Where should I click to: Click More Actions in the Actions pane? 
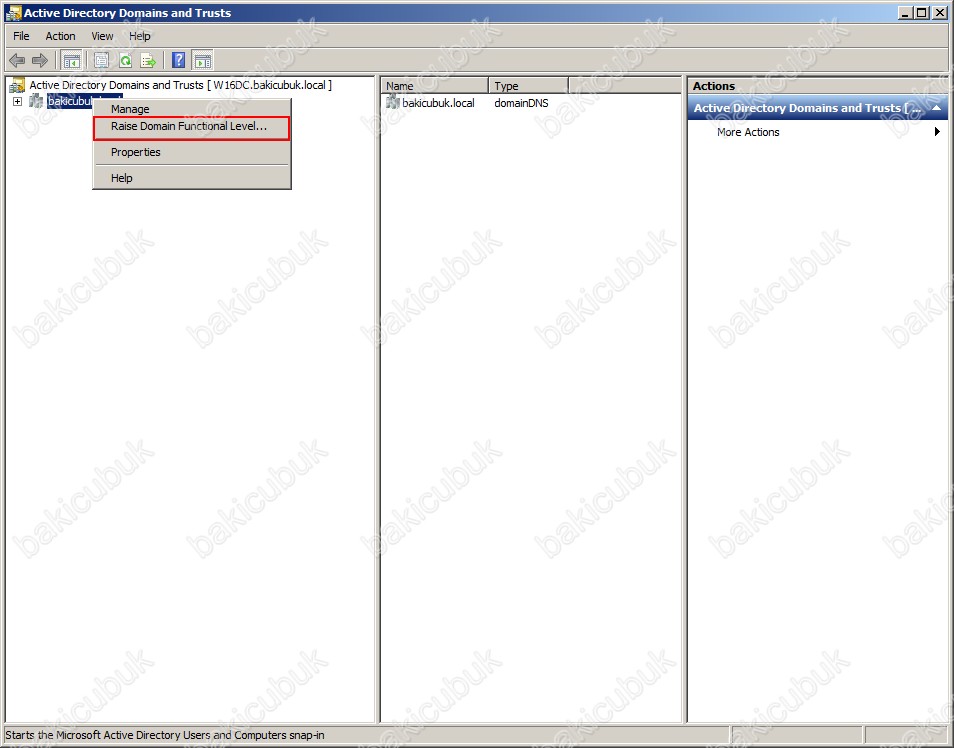pyautogui.click(x=748, y=132)
